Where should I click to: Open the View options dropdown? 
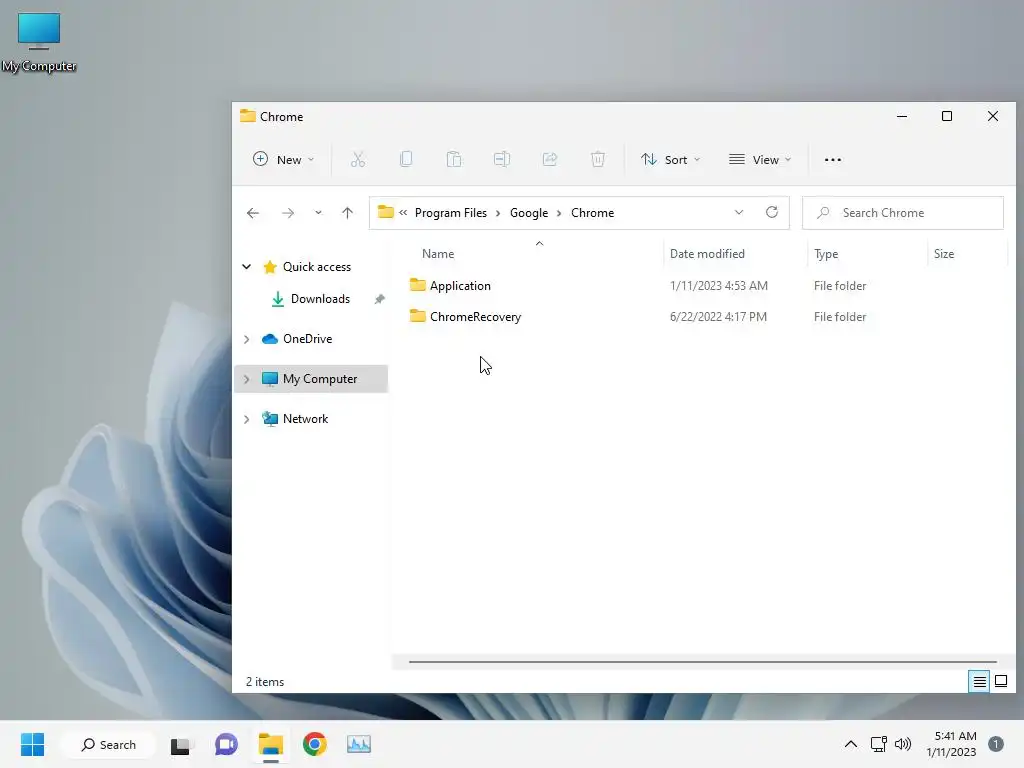pyautogui.click(x=760, y=160)
